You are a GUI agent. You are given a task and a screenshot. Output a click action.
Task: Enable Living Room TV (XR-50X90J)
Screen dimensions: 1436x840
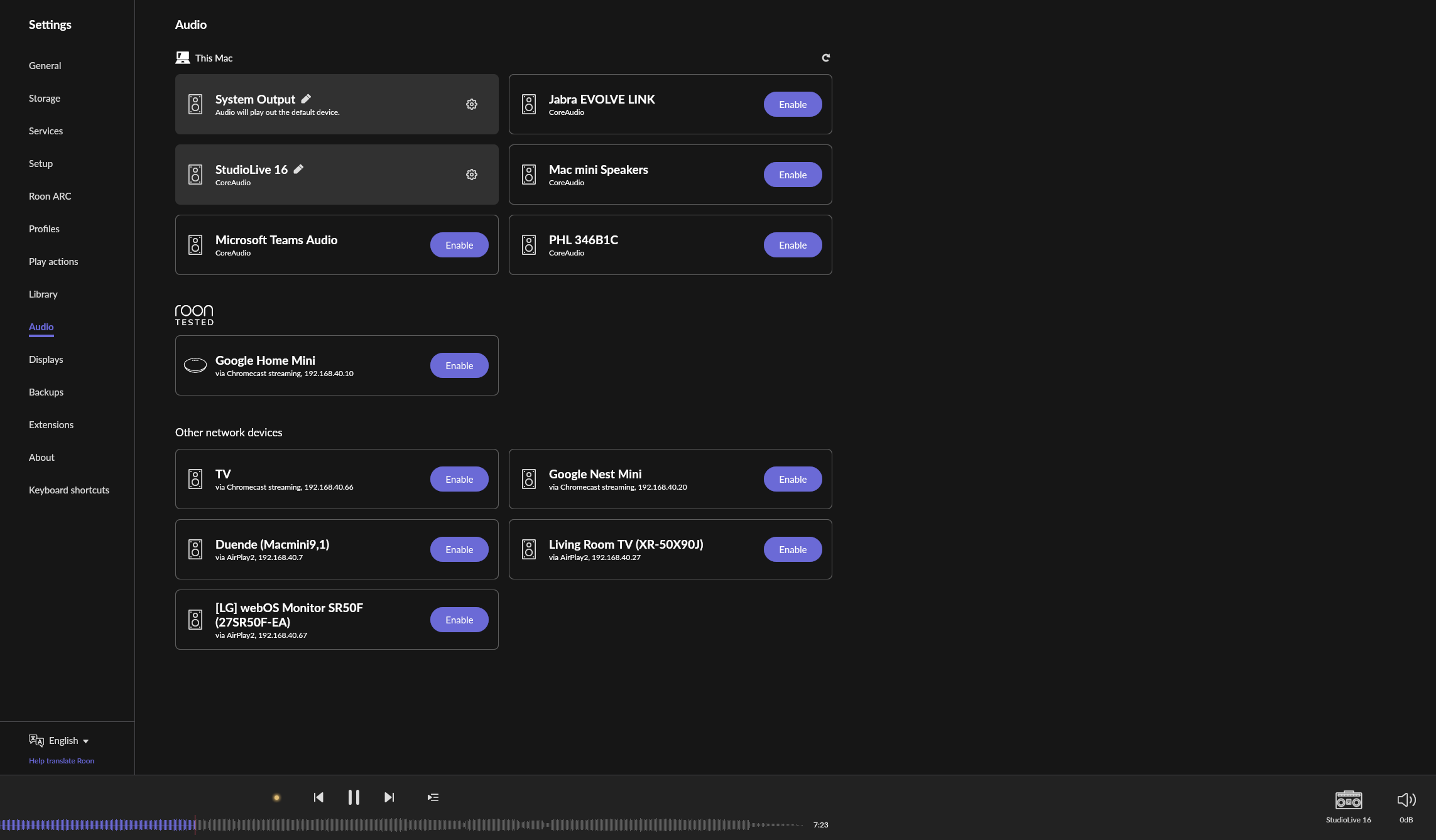[x=793, y=549]
